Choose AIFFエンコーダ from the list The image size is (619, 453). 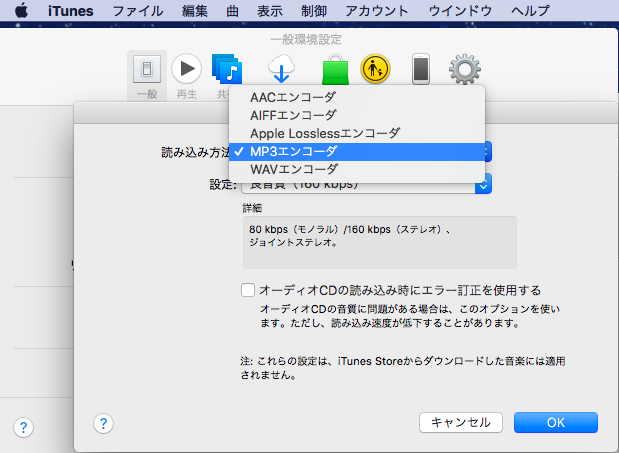click(357, 115)
